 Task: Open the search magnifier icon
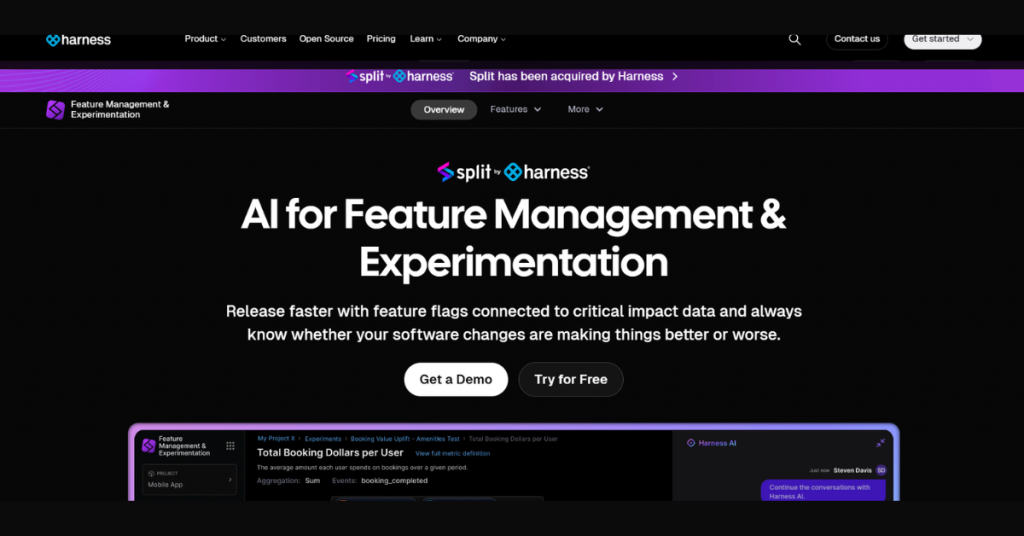coord(794,39)
